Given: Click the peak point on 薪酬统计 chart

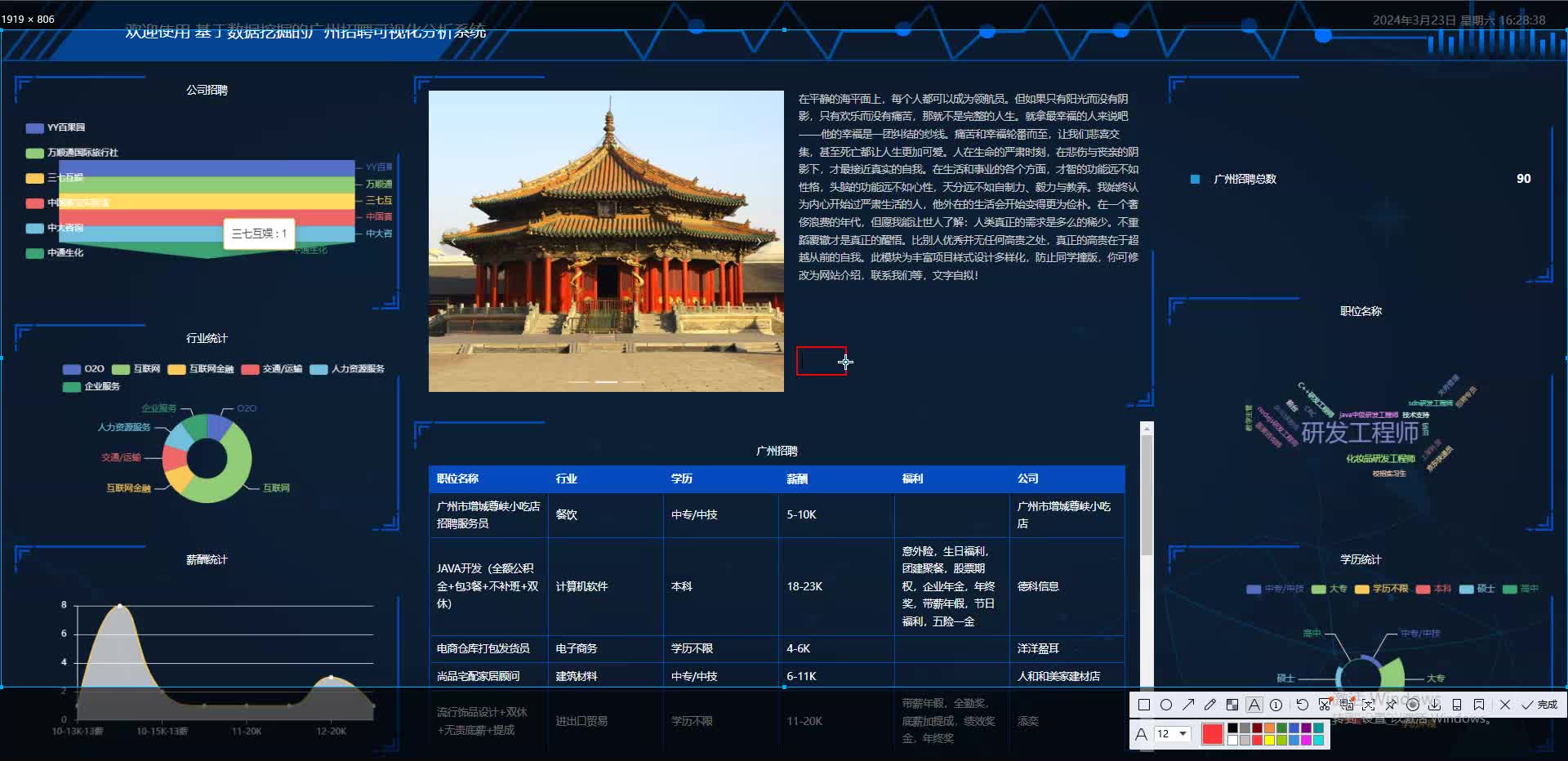Looking at the screenshot, I should pyautogui.click(x=120, y=606).
